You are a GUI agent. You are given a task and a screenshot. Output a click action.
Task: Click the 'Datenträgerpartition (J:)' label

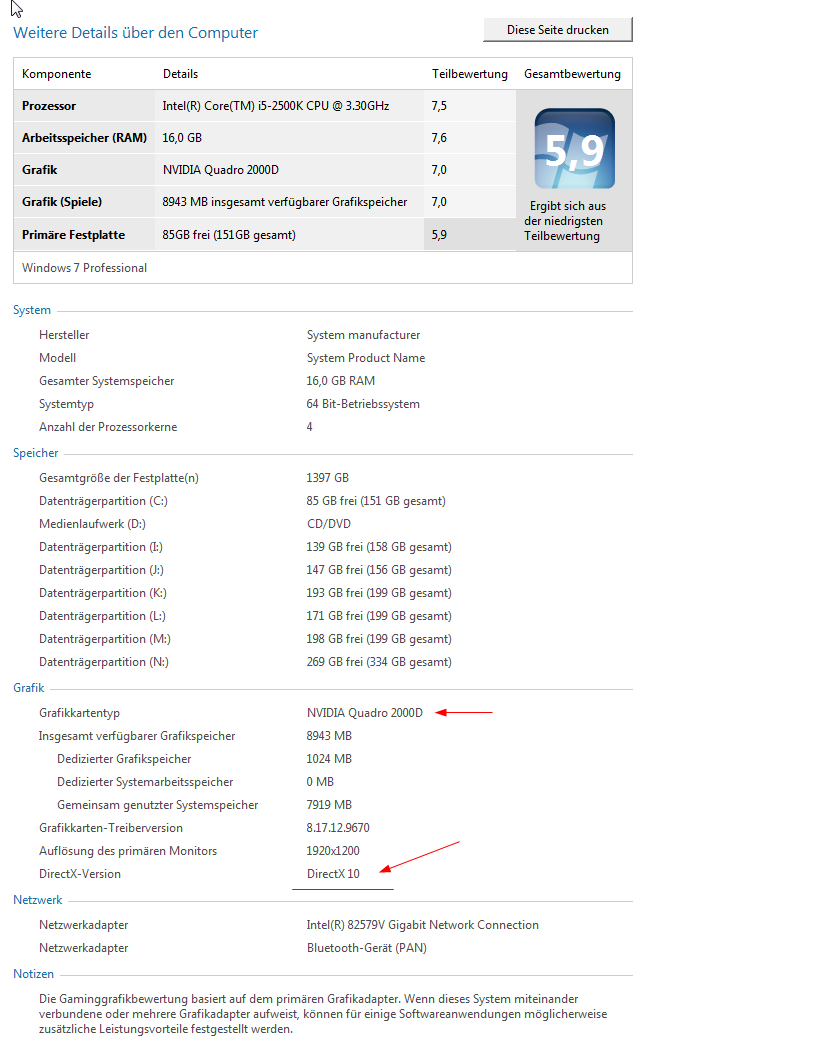101,570
